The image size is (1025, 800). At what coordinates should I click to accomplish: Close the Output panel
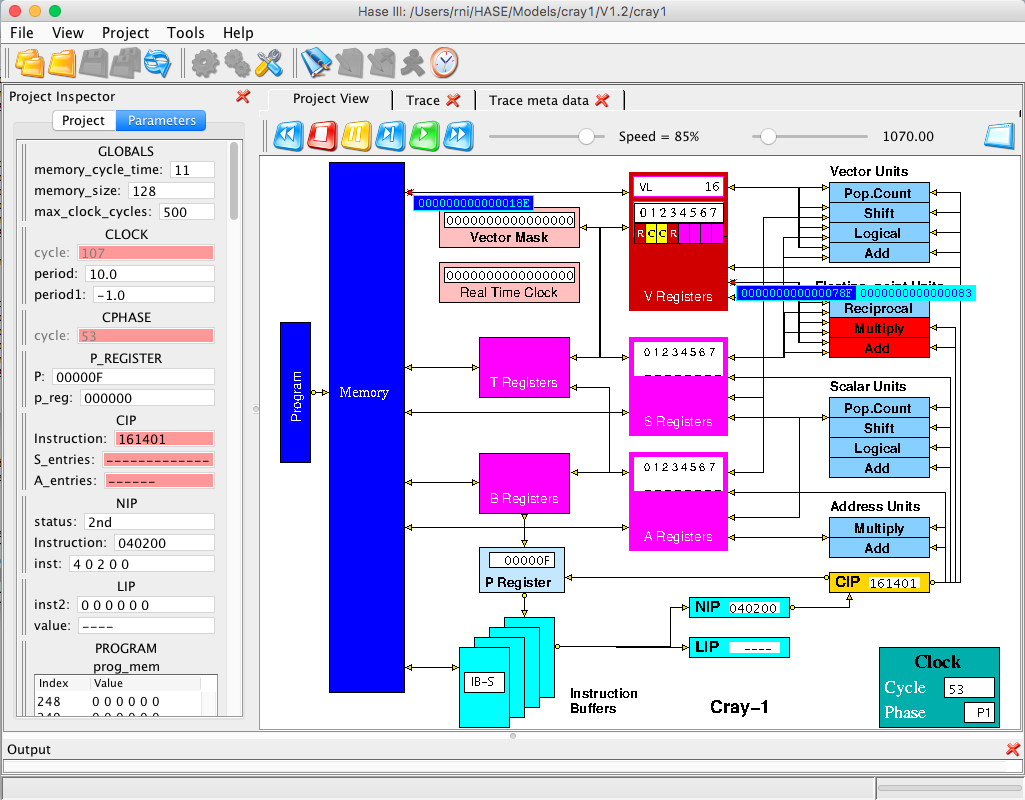[1013, 749]
